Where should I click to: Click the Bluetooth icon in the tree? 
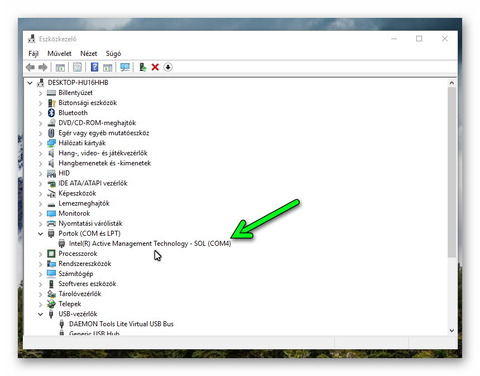click(x=51, y=113)
